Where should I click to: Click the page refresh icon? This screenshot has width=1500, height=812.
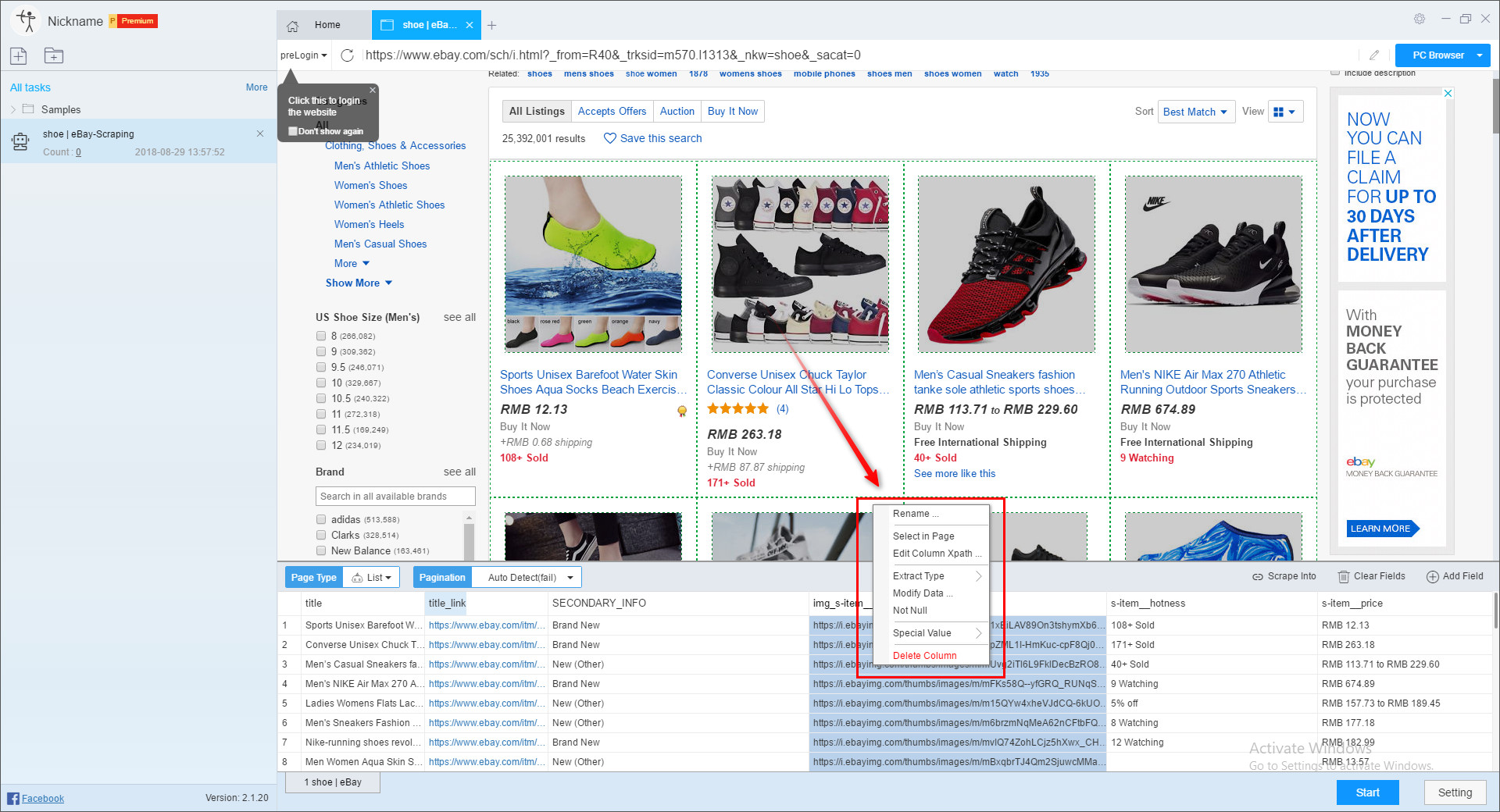(348, 55)
